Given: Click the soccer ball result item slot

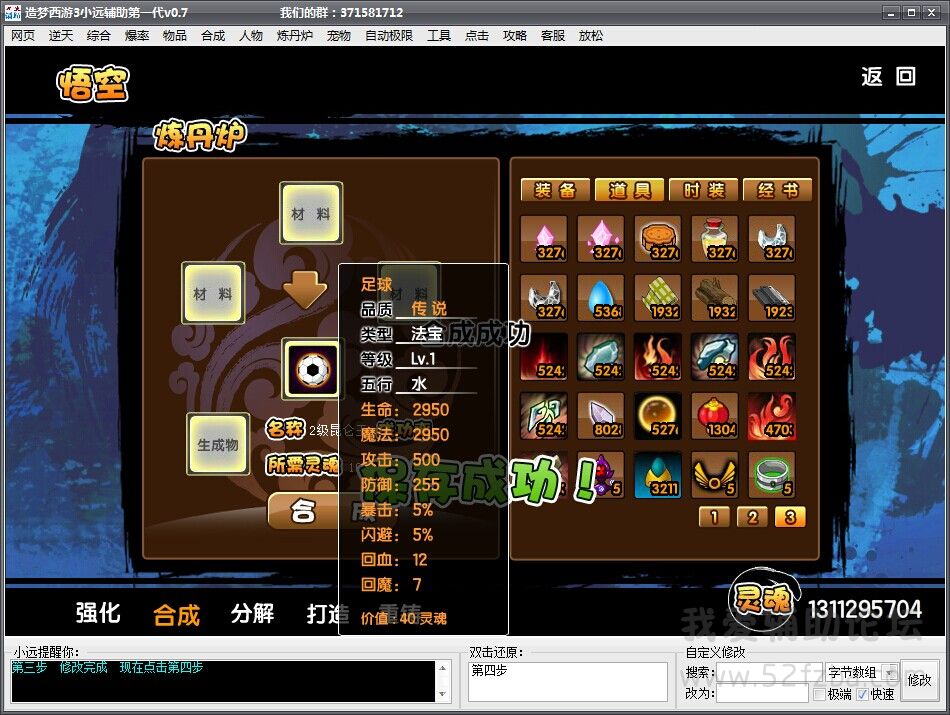Looking at the screenshot, I should tap(312, 369).
